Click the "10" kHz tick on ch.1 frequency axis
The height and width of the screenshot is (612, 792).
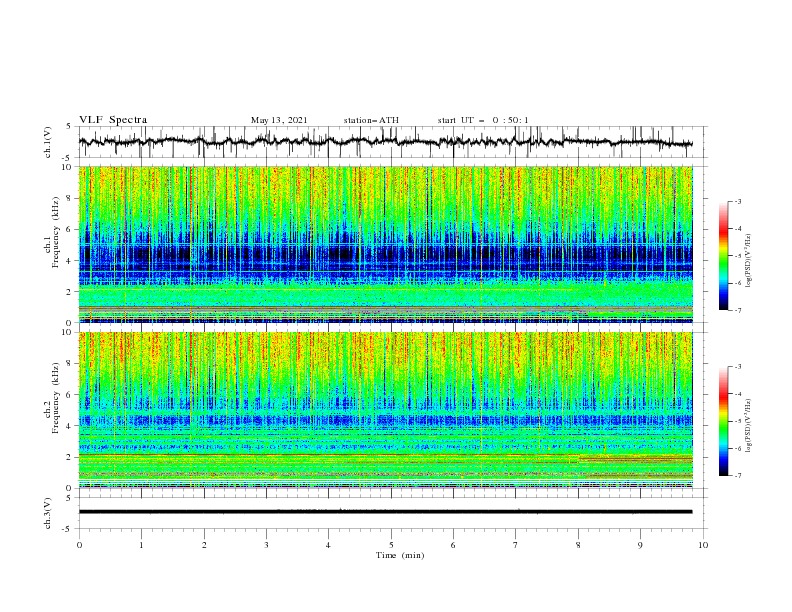[x=68, y=167]
